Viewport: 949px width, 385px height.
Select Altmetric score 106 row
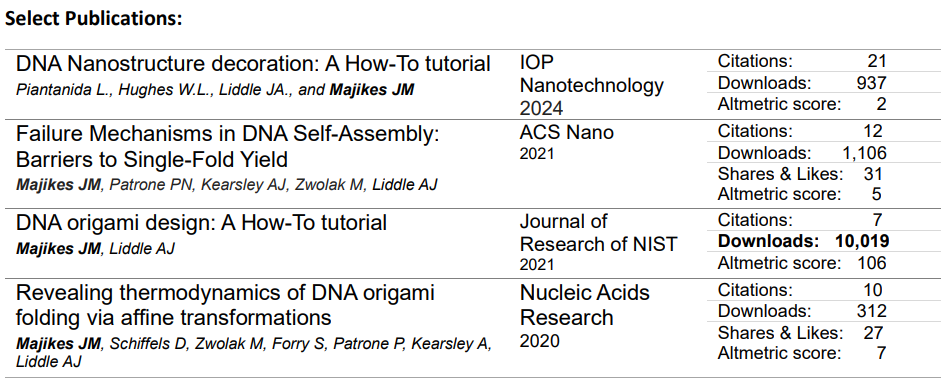click(802, 263)
